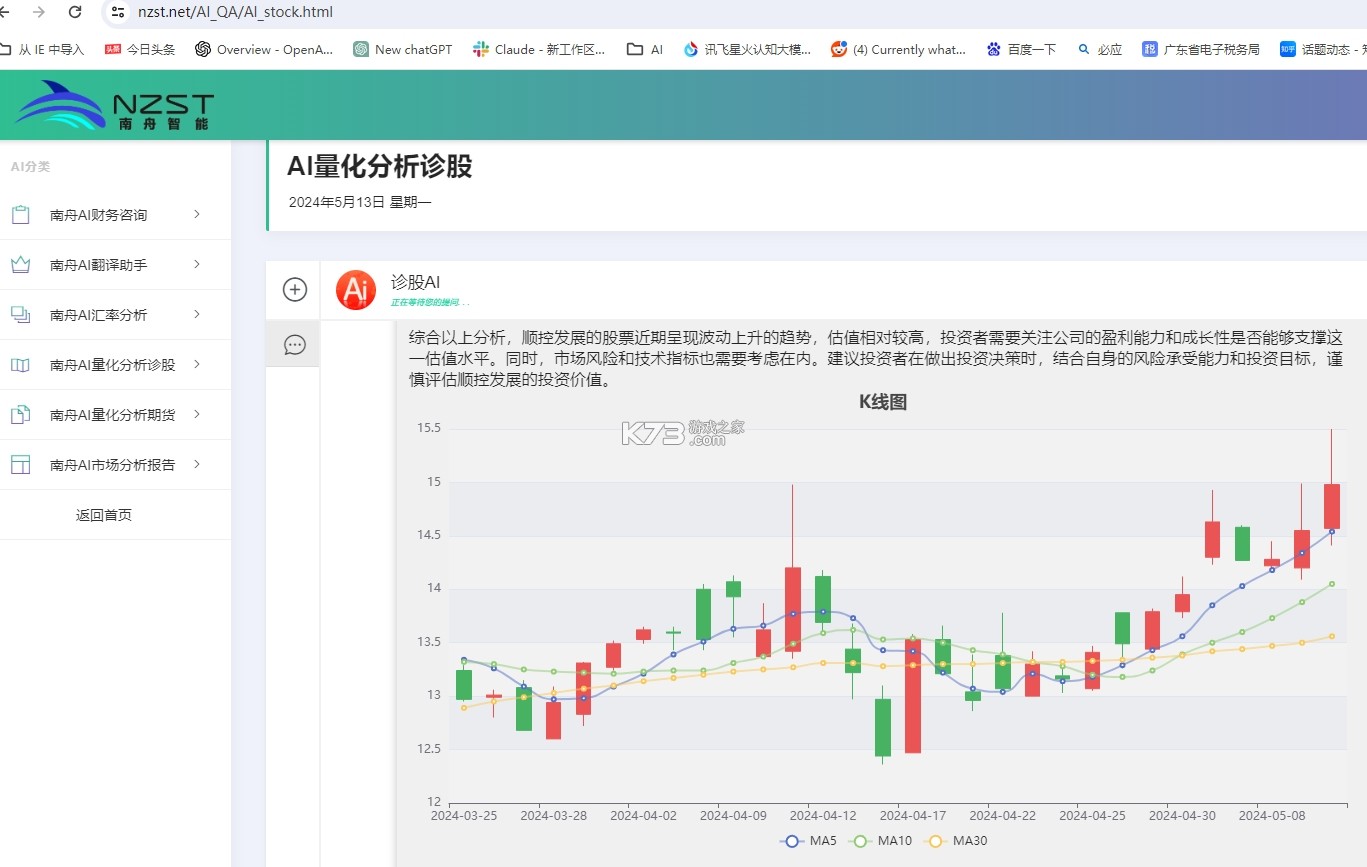Open the 广东省电子税务局 bookmark
1367x867 pixels.
click(x=1201, y=49)
